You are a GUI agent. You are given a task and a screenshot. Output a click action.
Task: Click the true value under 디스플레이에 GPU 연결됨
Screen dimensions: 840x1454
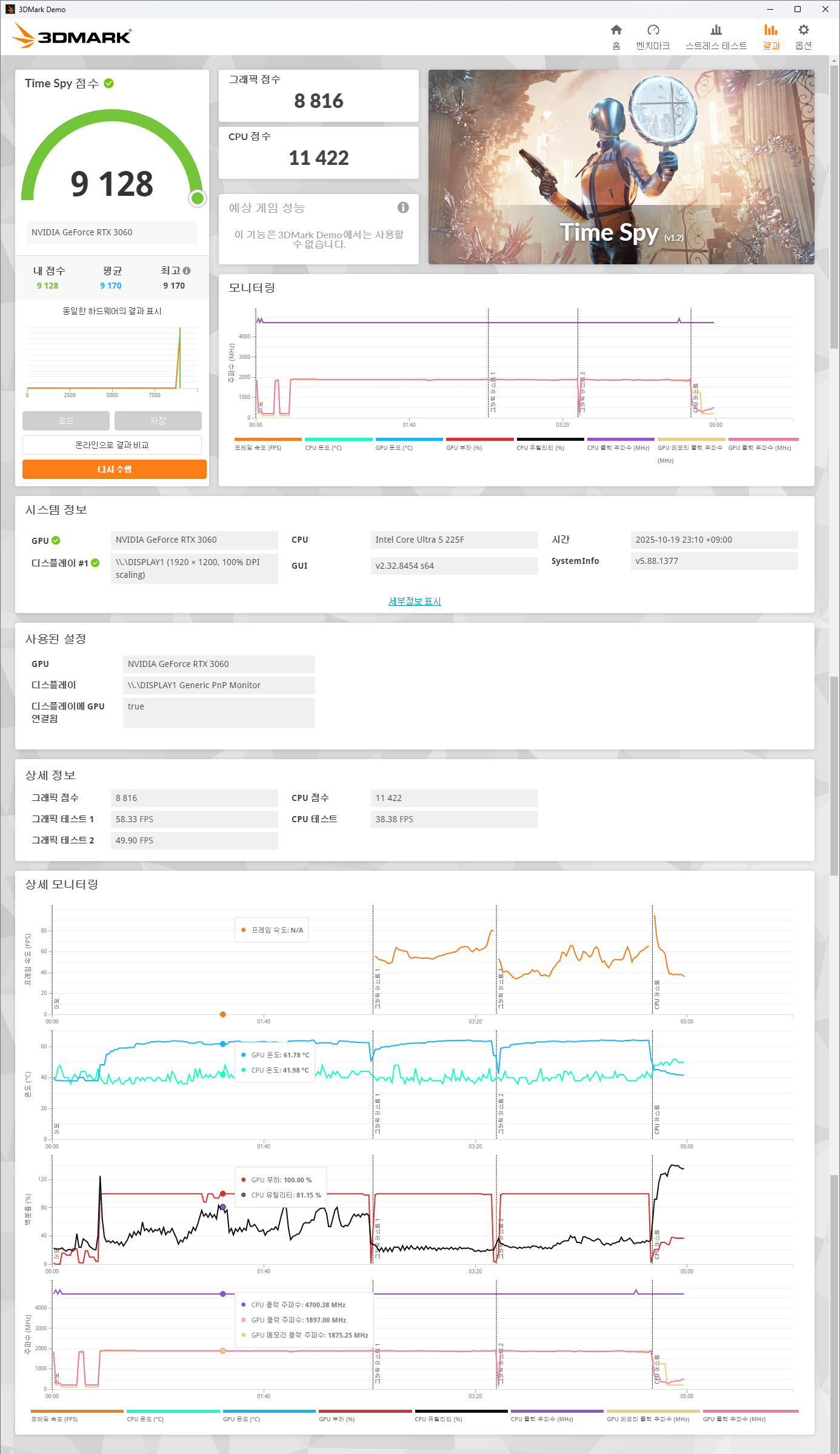(219, 712)
